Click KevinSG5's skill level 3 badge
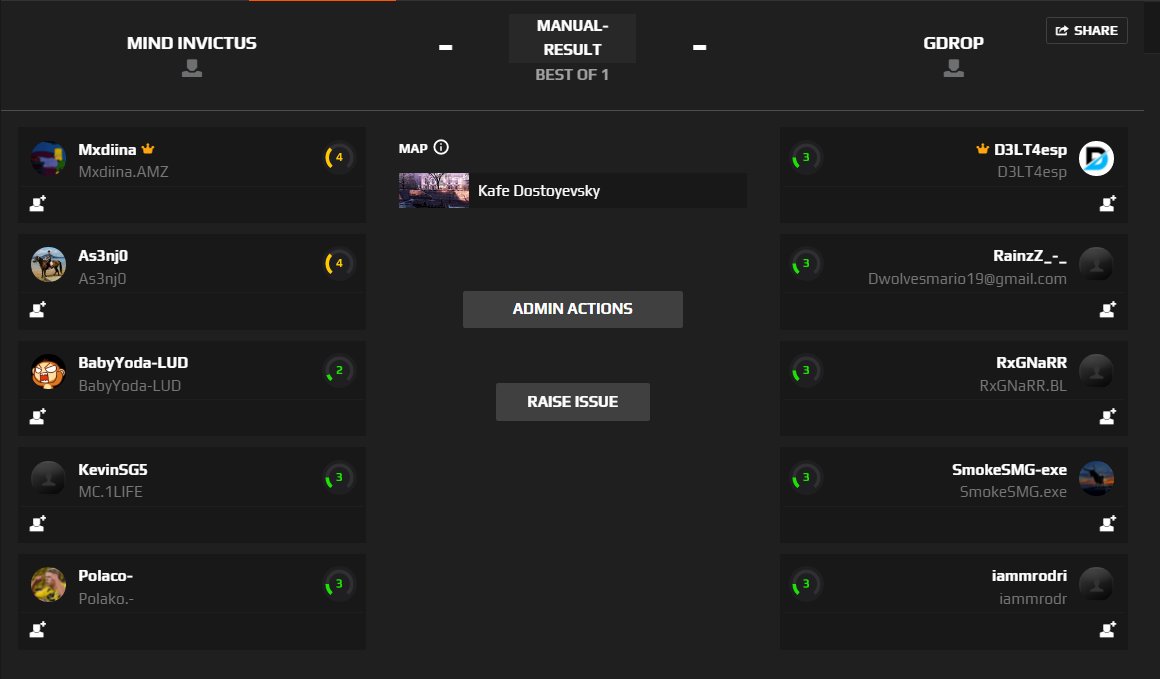 tap(339, 478)
